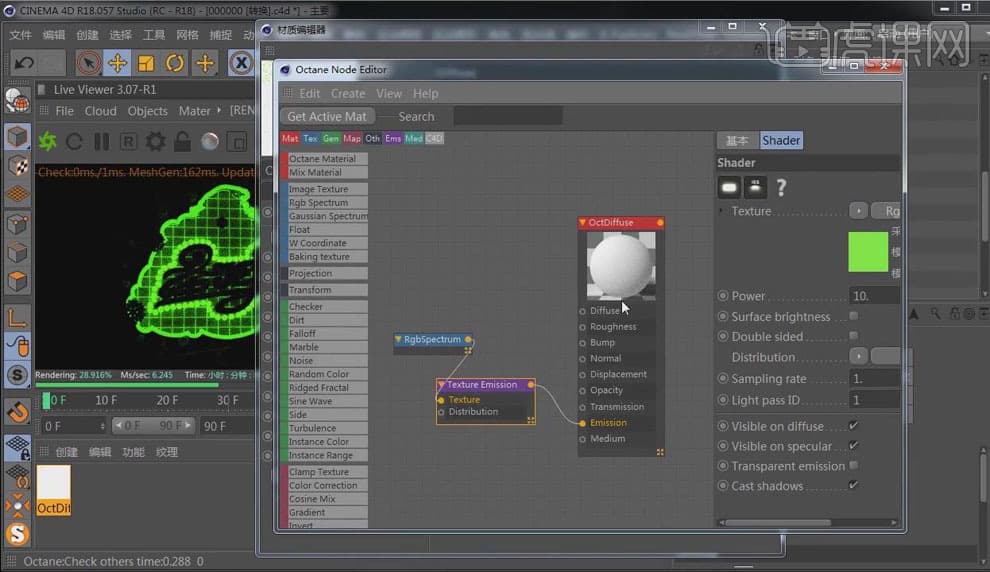990x572 pixels.
Task: Click the workplane grid icon in left sidebar
Action: tap(18, 194)
